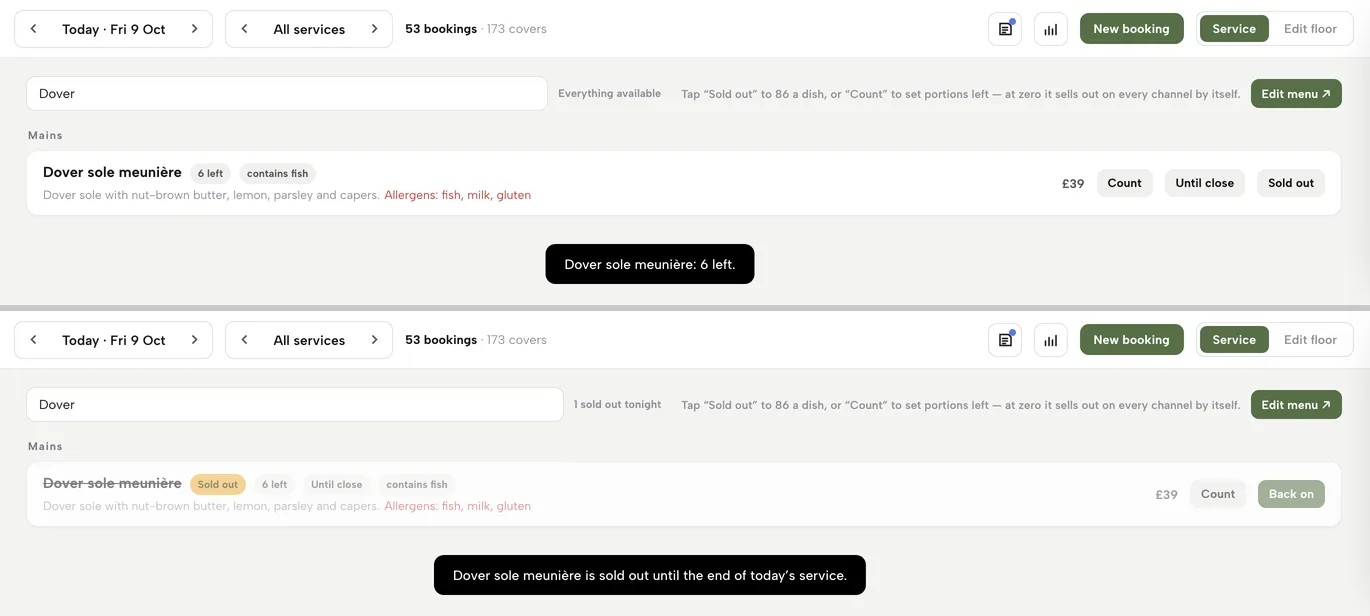
Task: Open the bar chart stats icon in the sold-out view
Action: 1051,340
